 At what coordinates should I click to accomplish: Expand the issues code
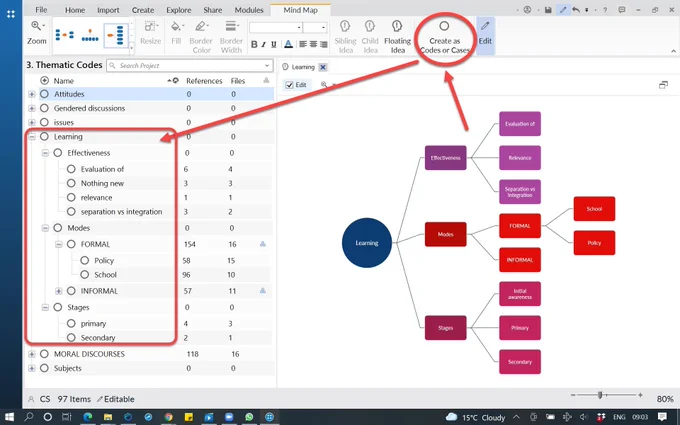coord(32,123)
